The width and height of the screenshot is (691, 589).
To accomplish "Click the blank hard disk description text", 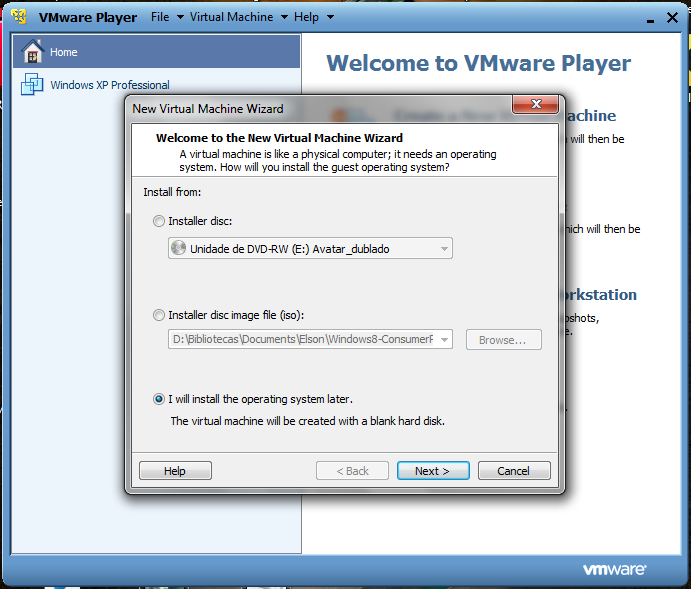I will point(308,421).
